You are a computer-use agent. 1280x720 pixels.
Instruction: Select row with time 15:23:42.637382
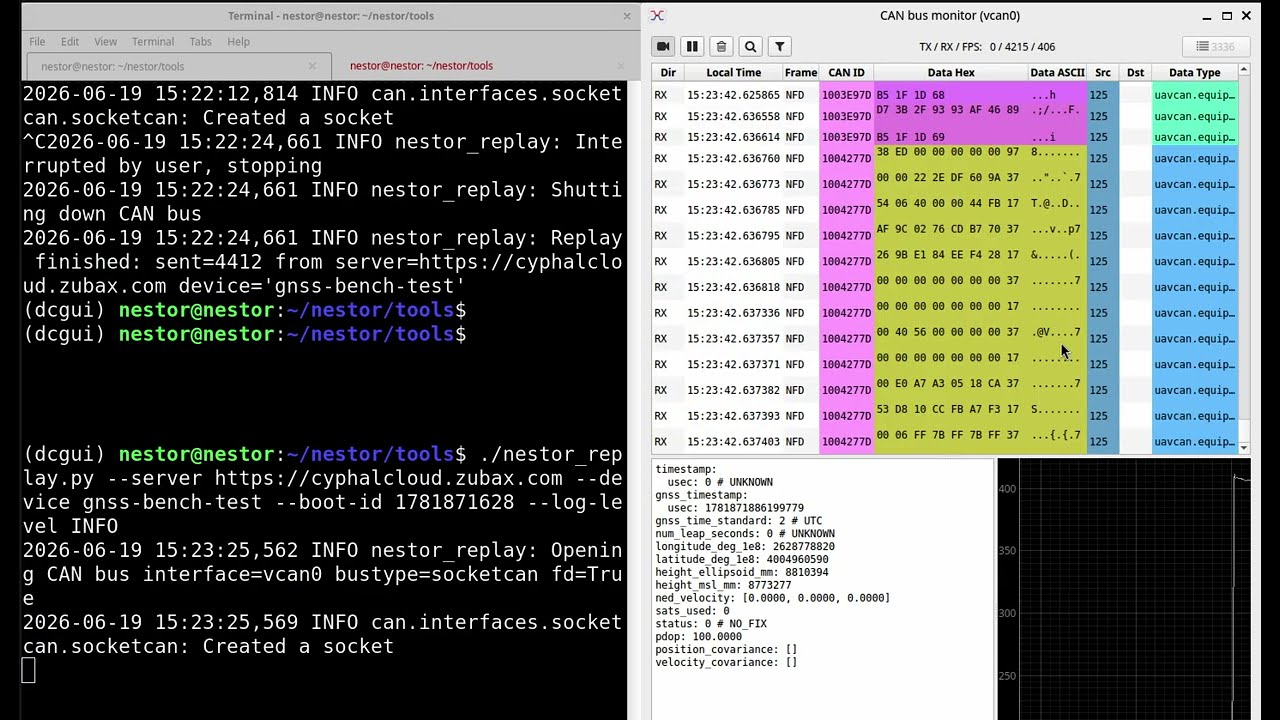[945, 390]
